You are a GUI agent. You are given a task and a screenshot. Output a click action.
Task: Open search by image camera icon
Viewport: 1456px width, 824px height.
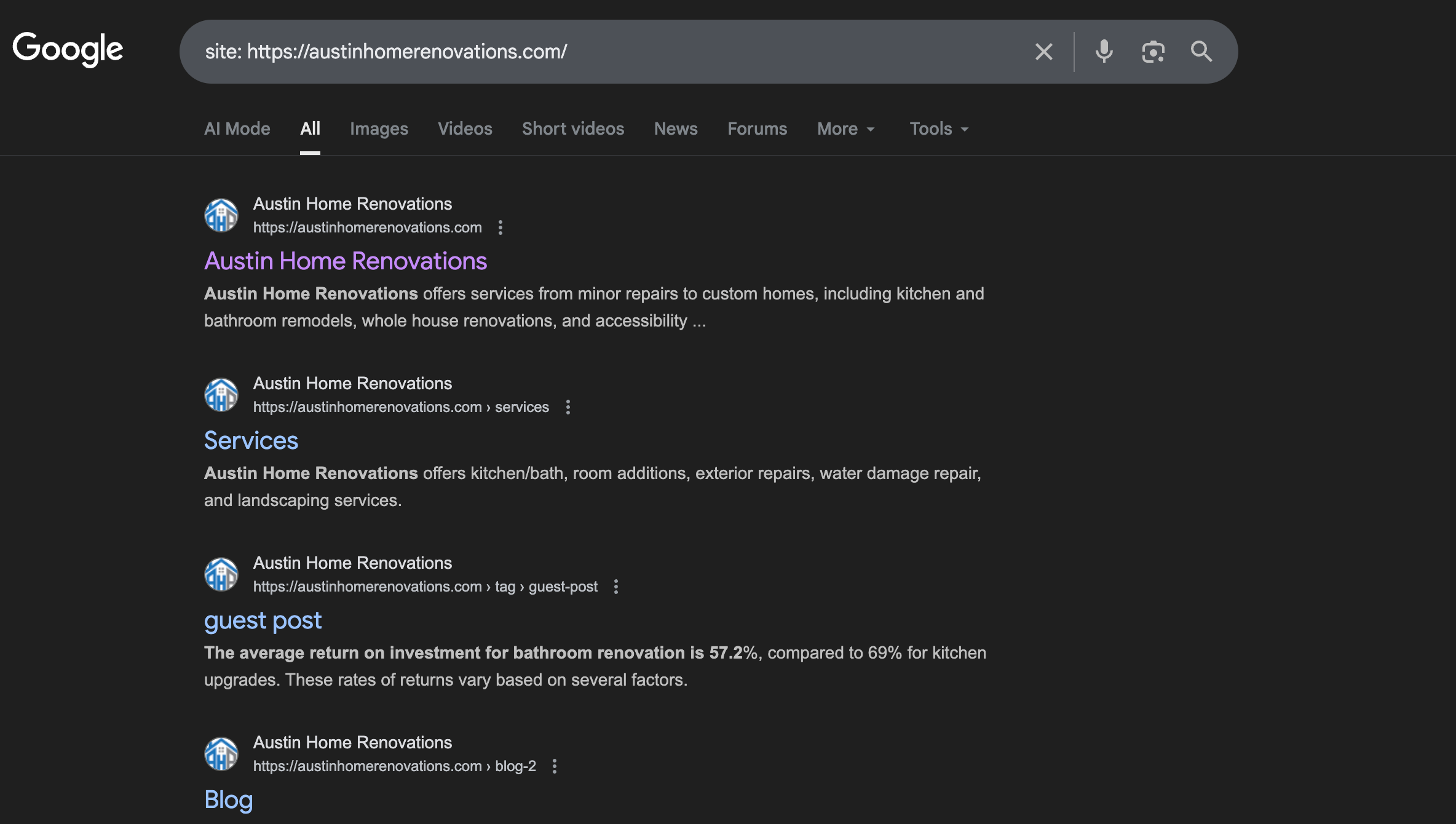coord(1153,52)
